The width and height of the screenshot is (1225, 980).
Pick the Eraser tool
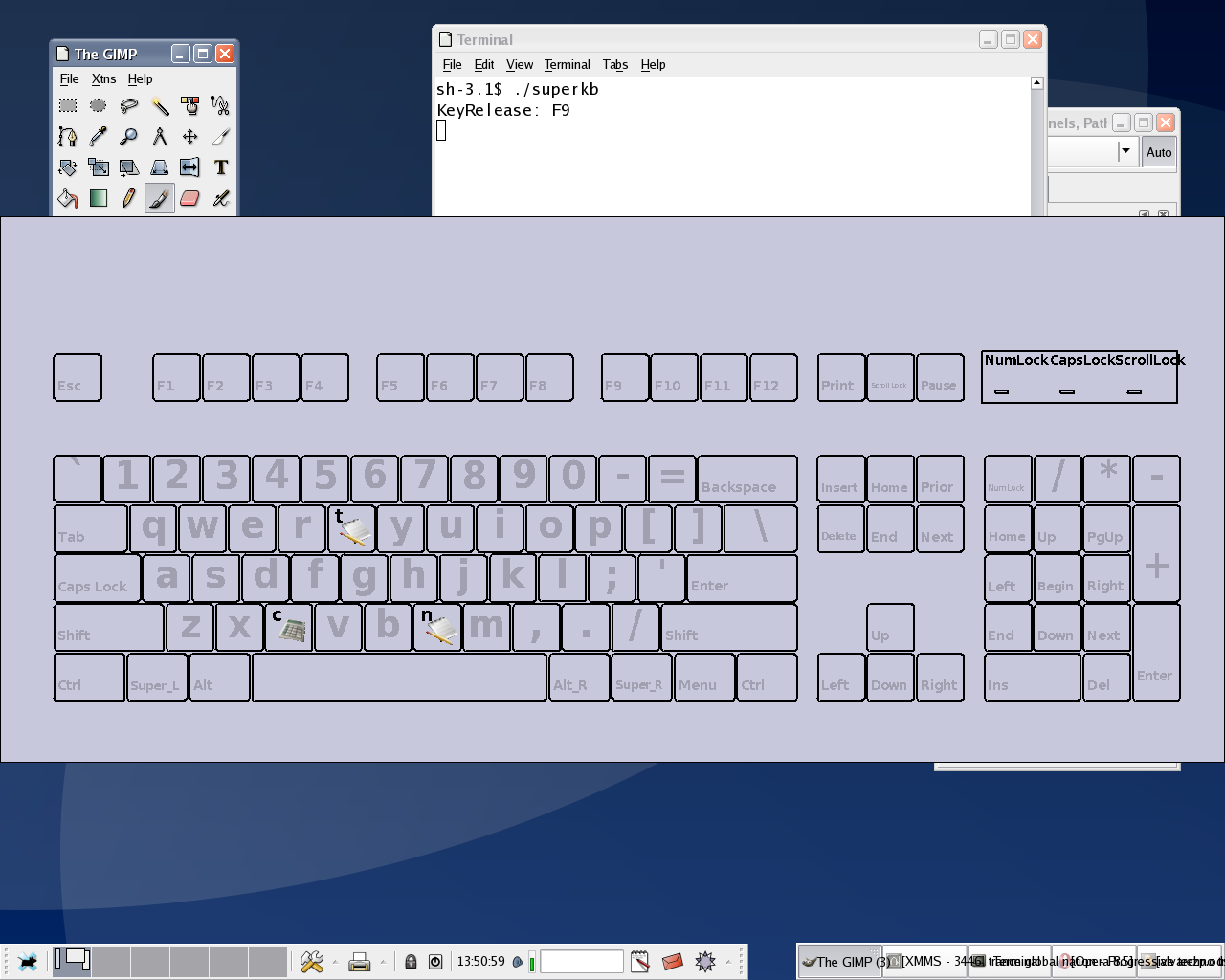pos(190,198)
